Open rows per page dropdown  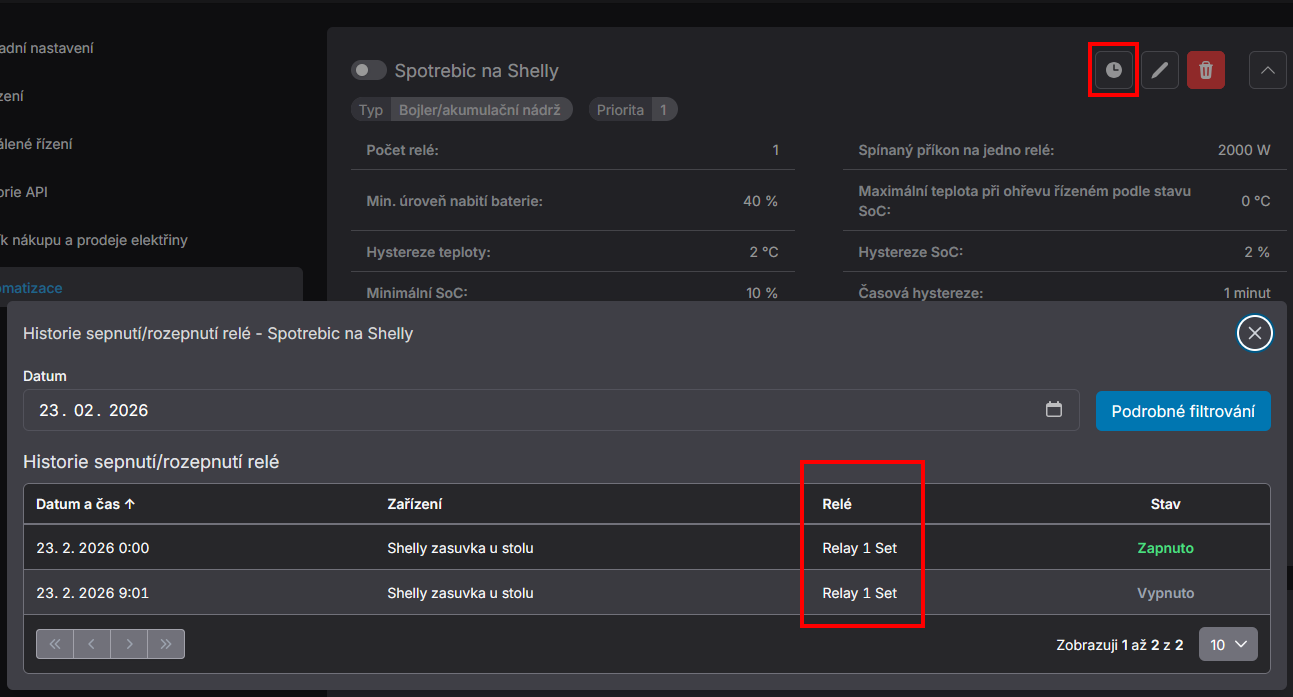[x=1228, y=645]
